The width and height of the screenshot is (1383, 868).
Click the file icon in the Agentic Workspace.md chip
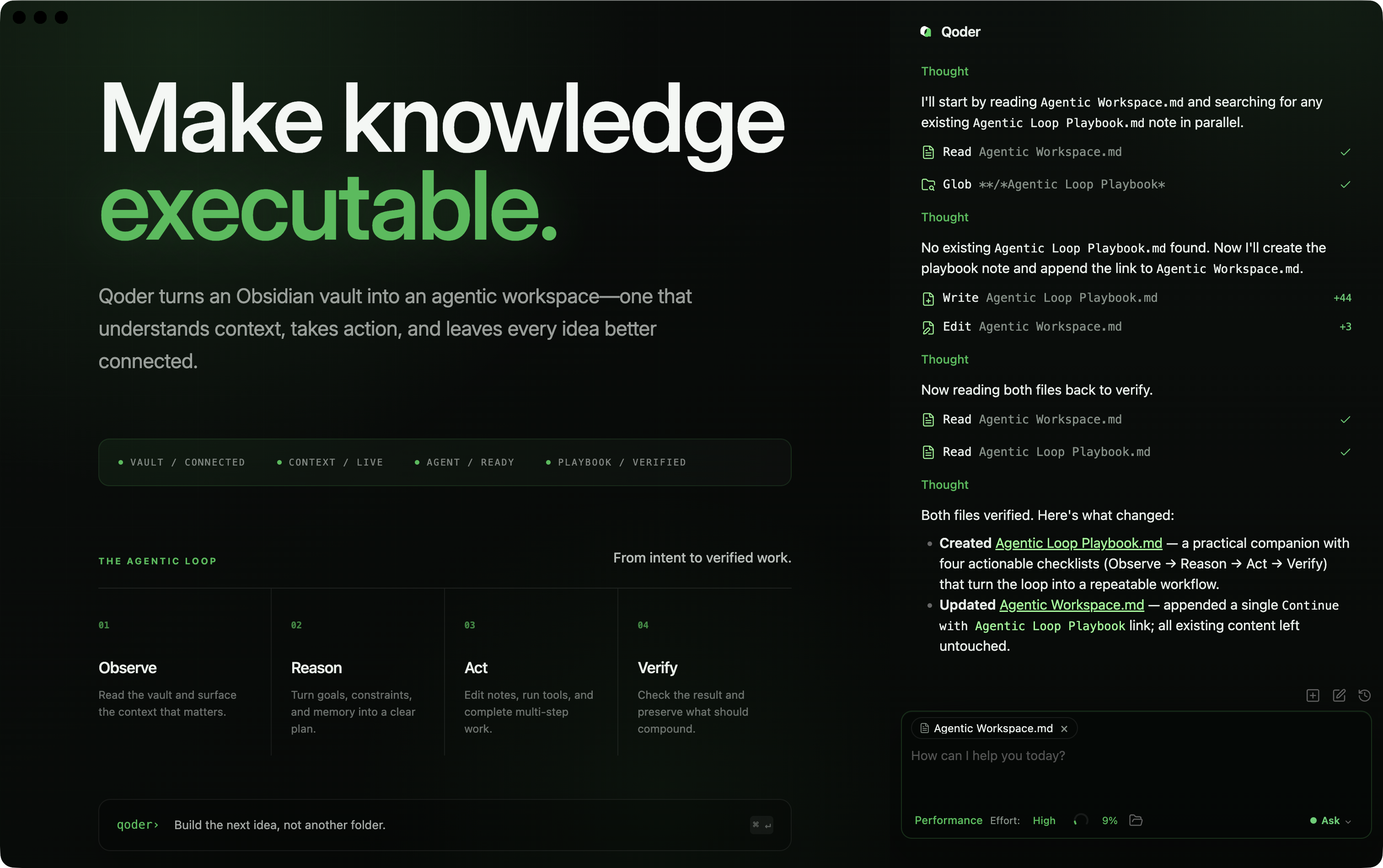pos(924,729)
